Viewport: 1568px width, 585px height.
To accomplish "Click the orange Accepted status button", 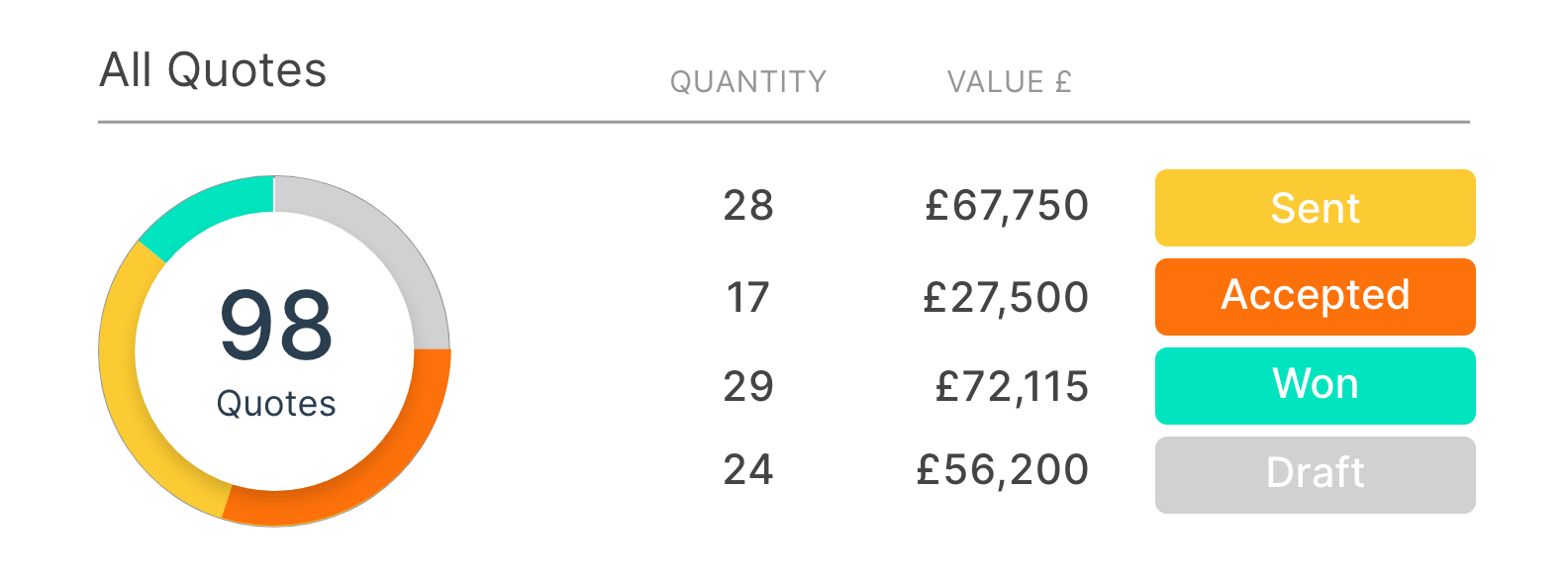I will (1315, 297).
